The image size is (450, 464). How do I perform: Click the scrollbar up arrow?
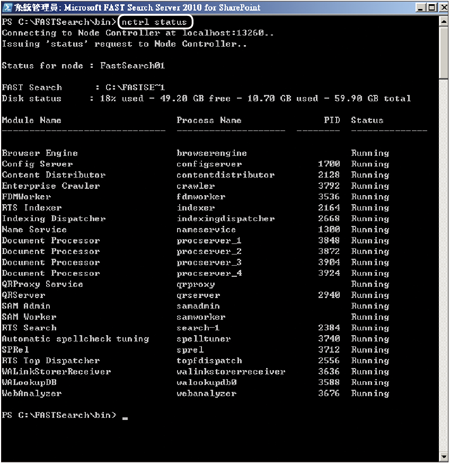(x=443, y=21)
